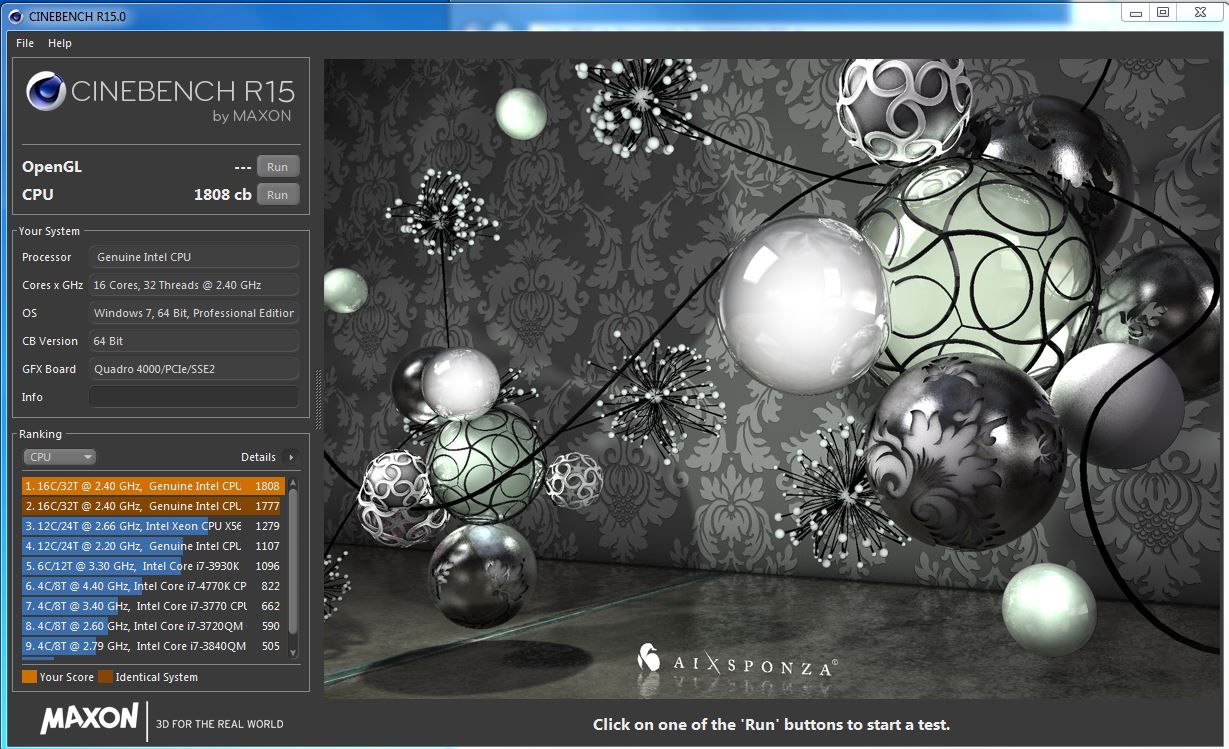The image size is (1229, 749).
Task: Click the panel splitter handle
Action: click(x=318, y=398)
